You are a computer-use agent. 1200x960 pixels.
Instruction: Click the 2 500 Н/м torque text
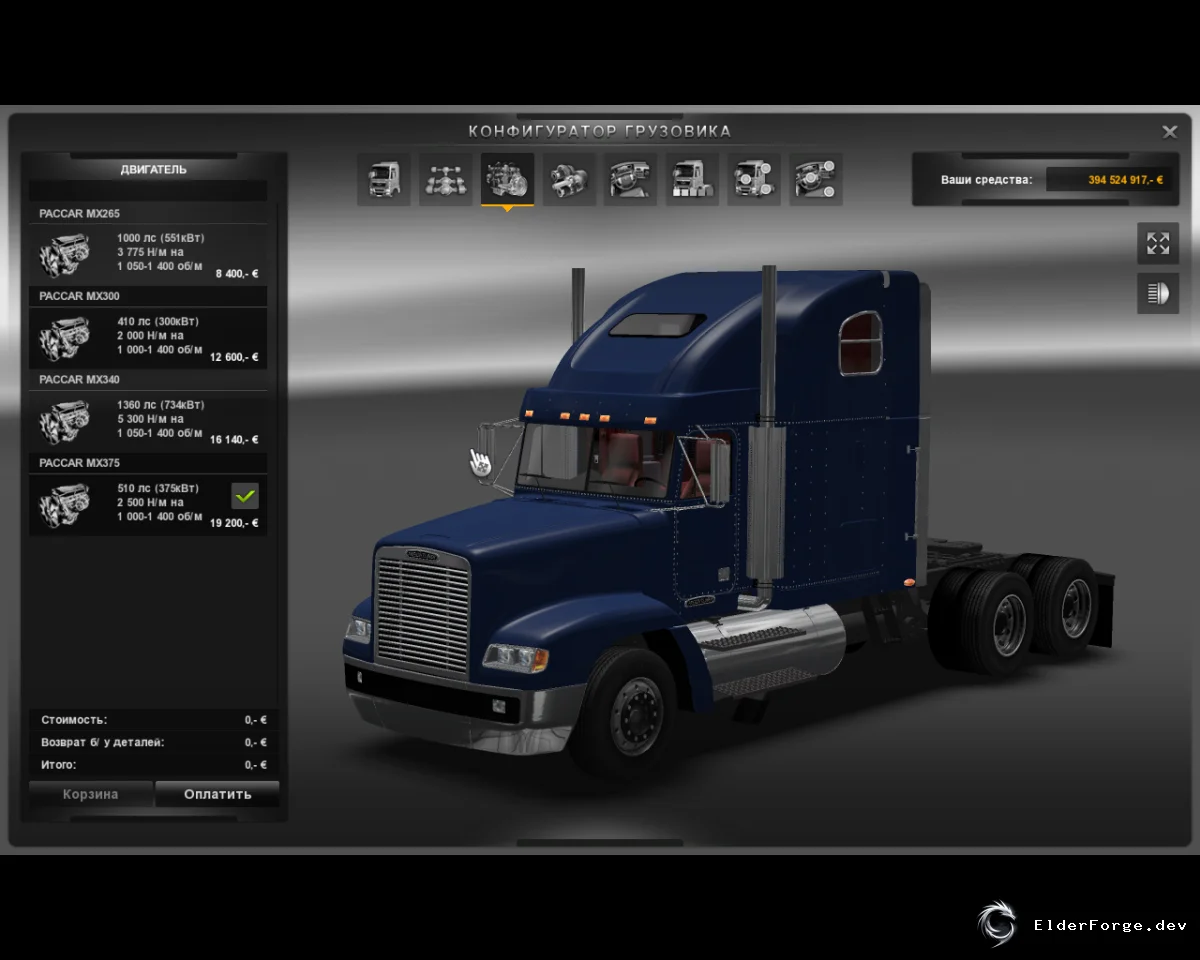(x=150, y=502)
